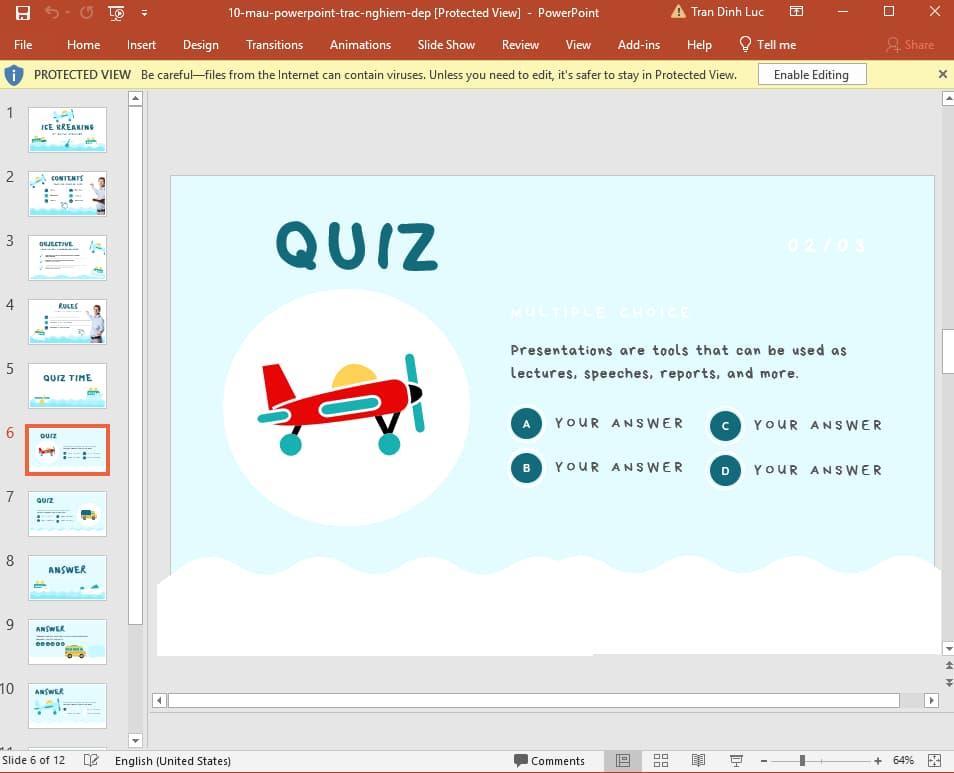Click the 64% zoom level button
This screenshot has height=773, width=954.
[x=903, y=761]
